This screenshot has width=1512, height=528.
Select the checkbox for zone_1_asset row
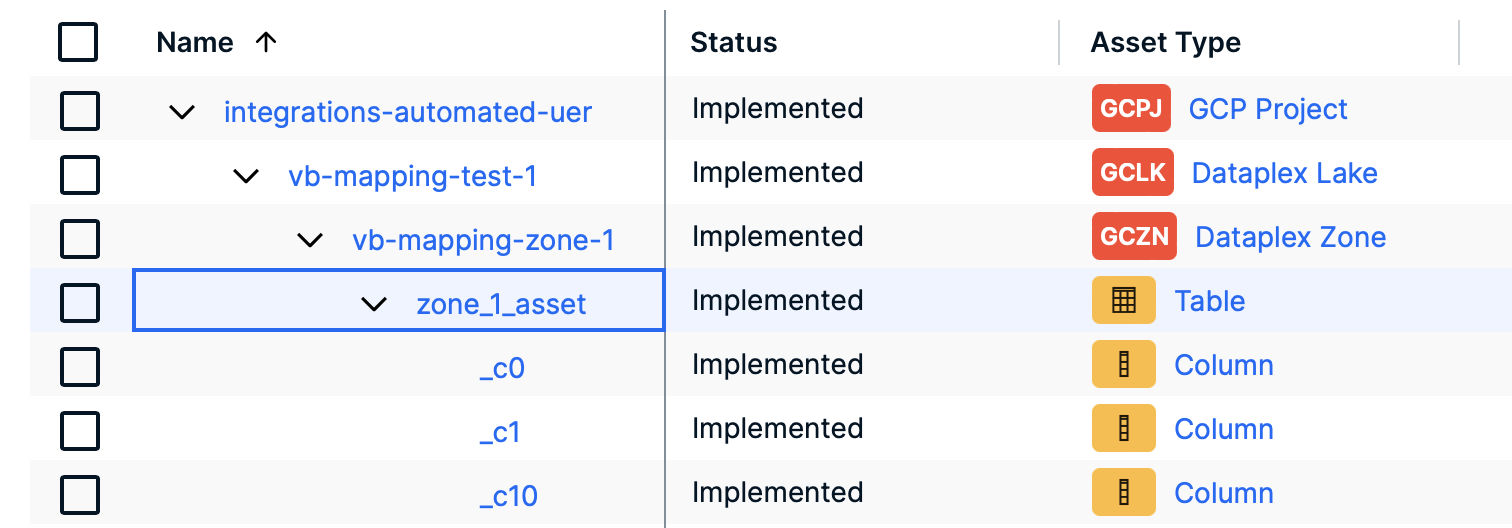[x=80, y=302]
